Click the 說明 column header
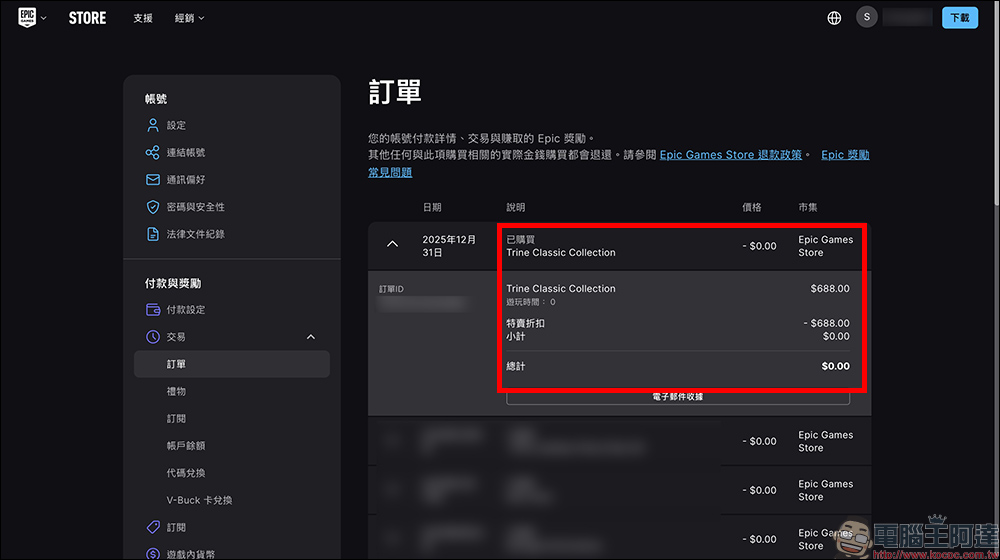This screenshot has width=1000, height=560. point(515,207)
